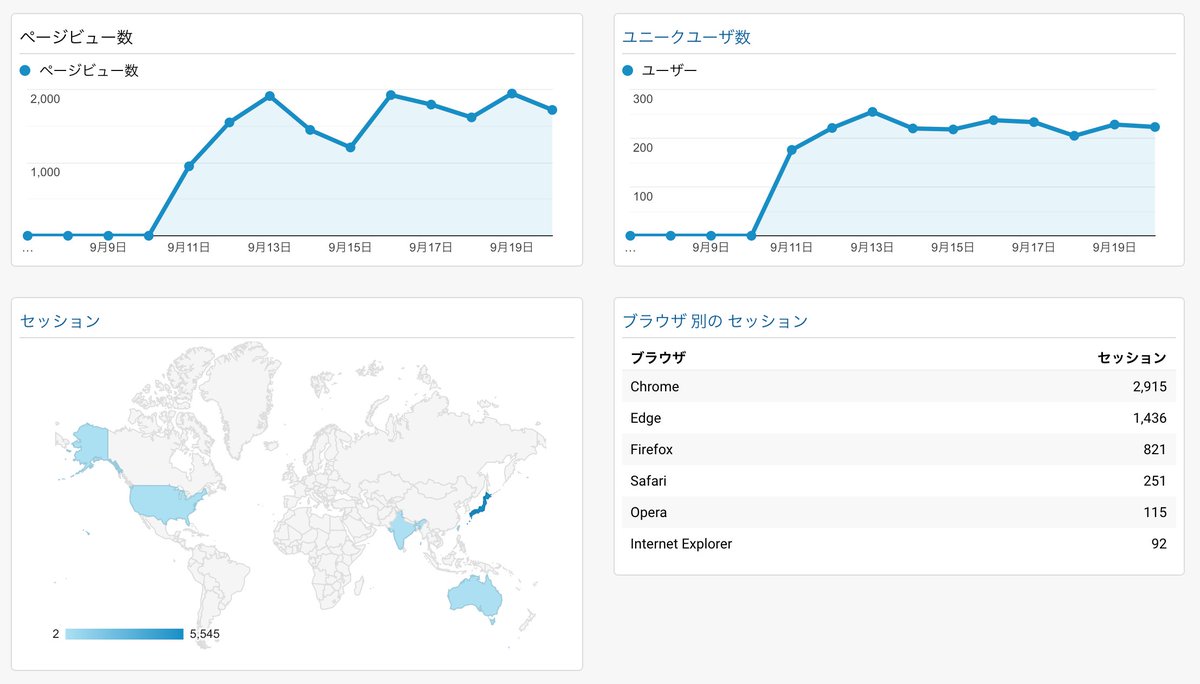Click the blue ページビュー数 legend dot
Screen dimensions: 1200x684
[x=26, y=71]
